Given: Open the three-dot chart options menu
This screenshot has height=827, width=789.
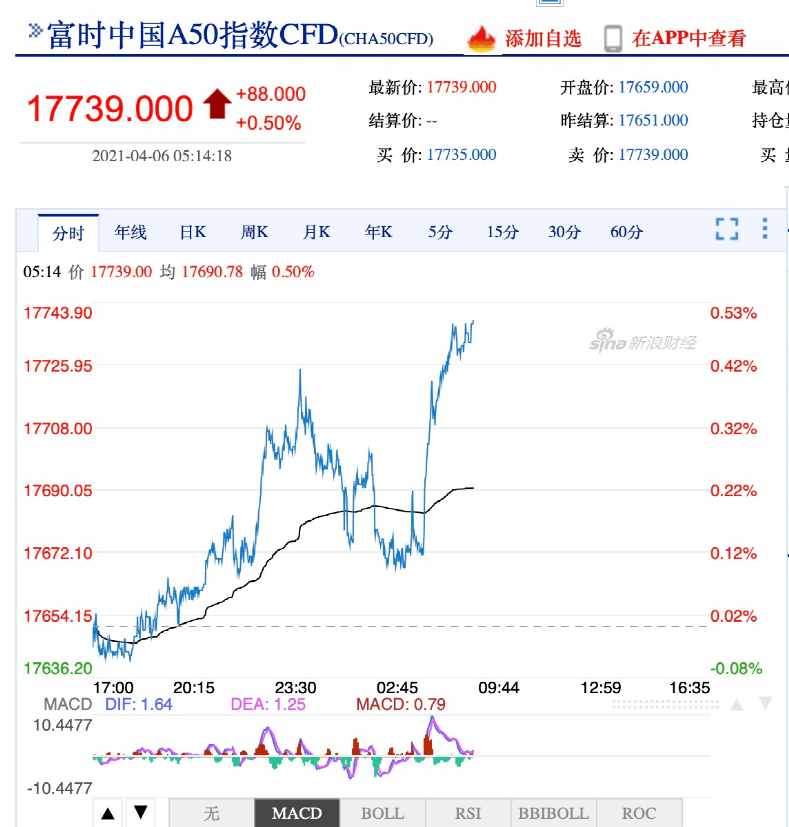Looking at the screenshot, I should pyautogui.click(x=765, y=229).
